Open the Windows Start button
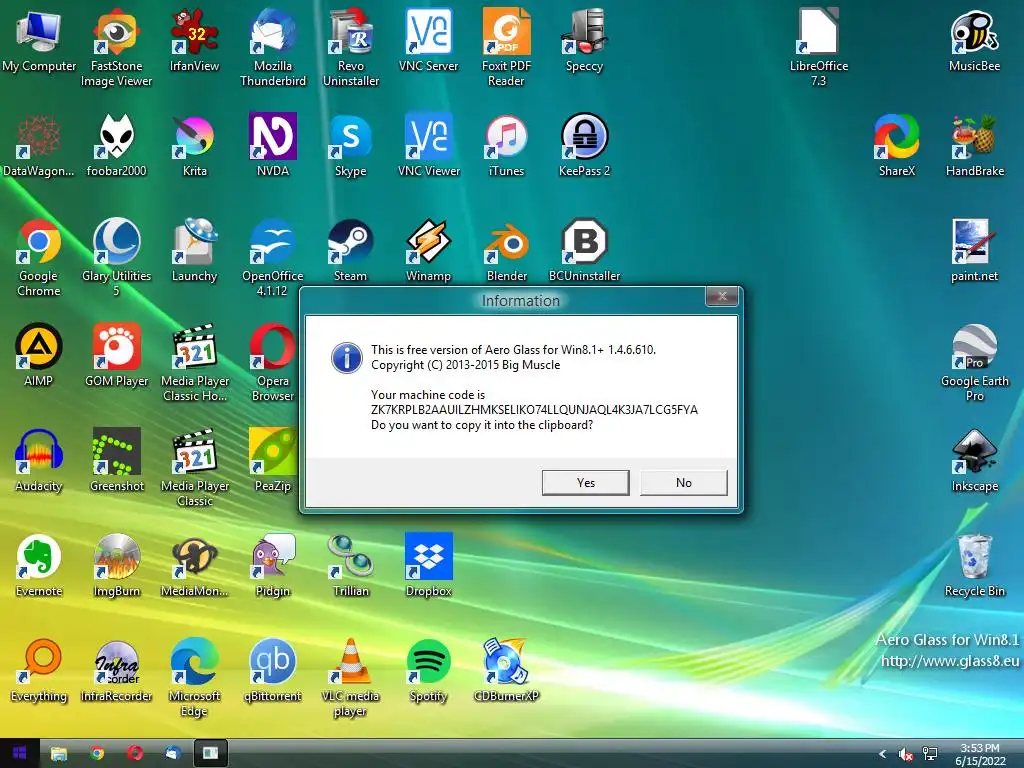 20,754
